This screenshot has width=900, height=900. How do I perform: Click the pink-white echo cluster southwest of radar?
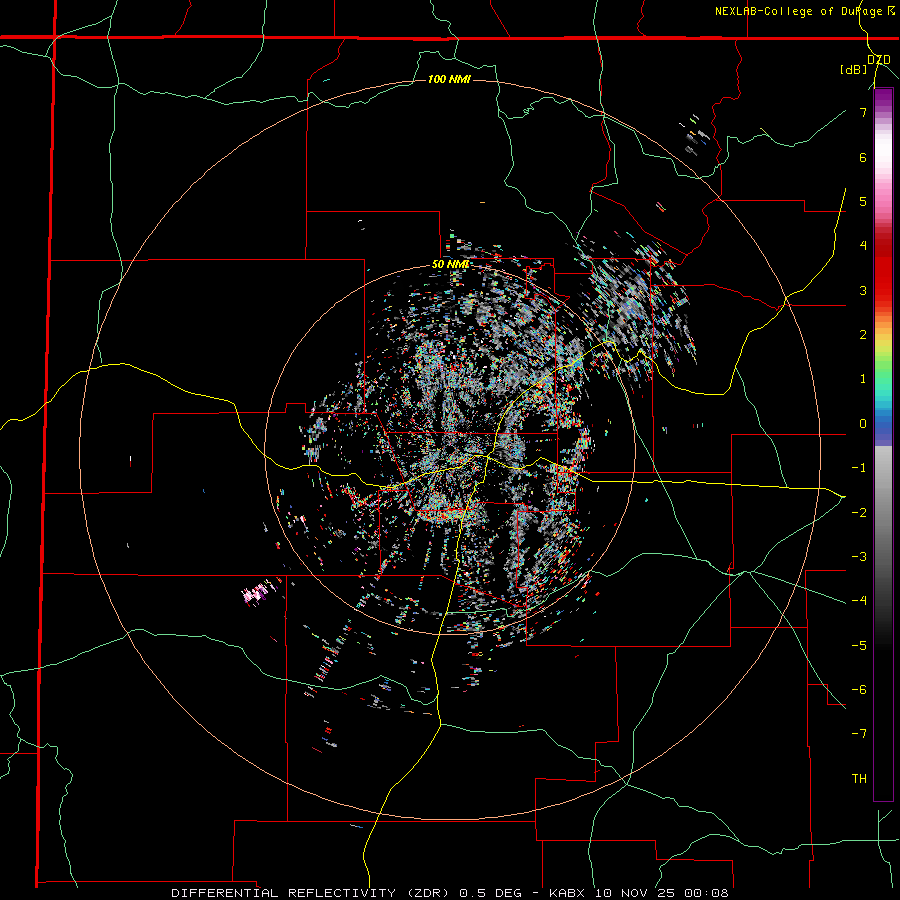pos(257,593)
